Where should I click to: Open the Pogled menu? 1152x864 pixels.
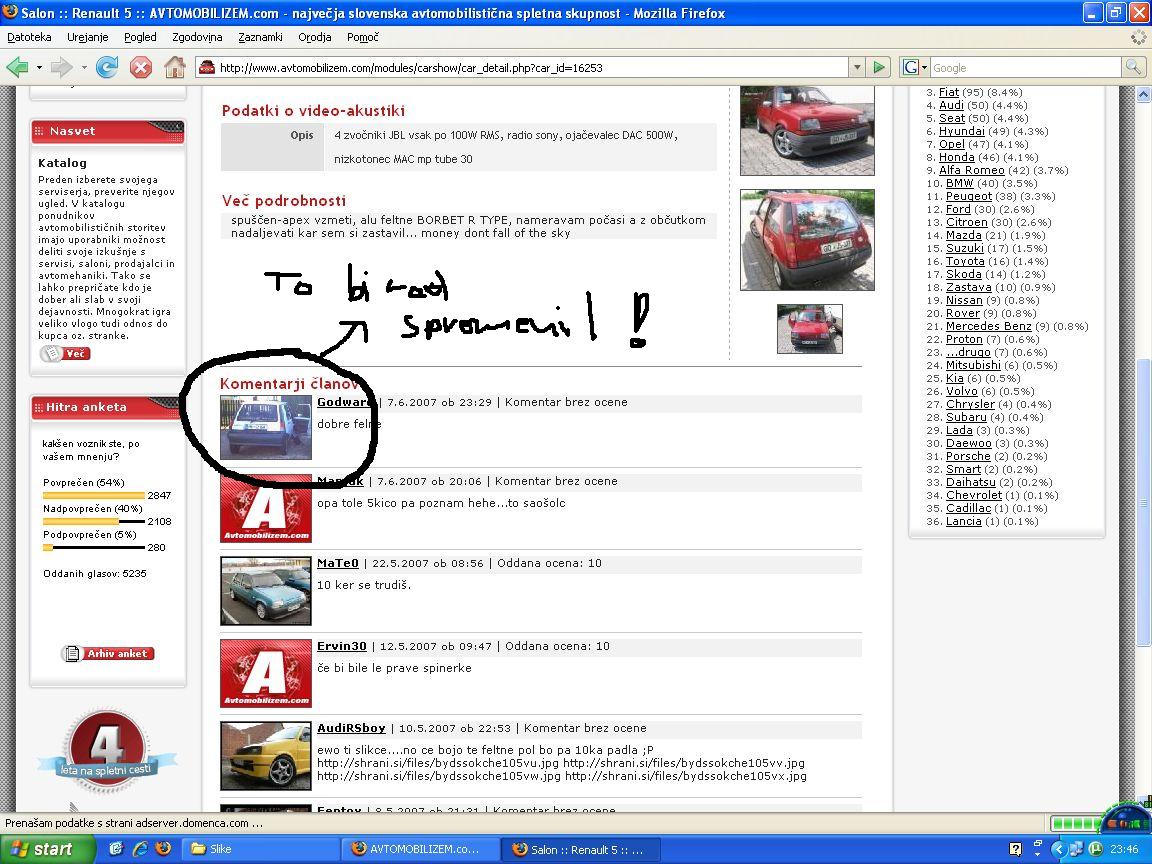(x=140, y=37)
